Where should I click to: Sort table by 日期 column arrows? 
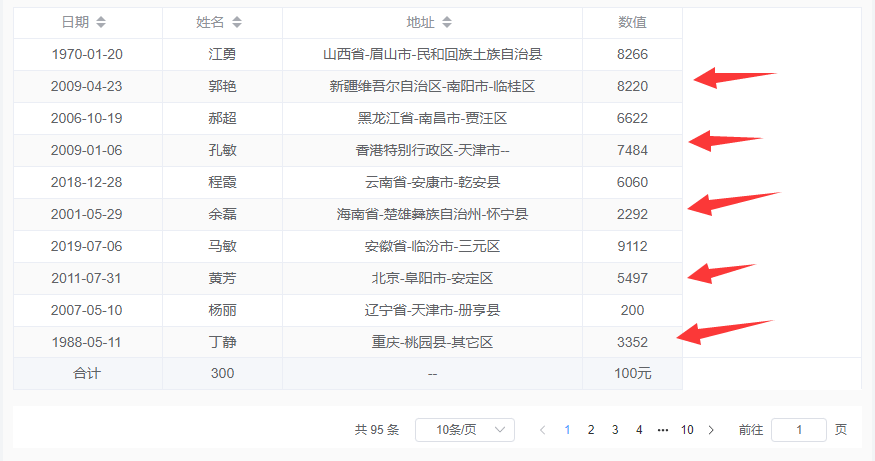pyautogui.click(x=100, y=22)
